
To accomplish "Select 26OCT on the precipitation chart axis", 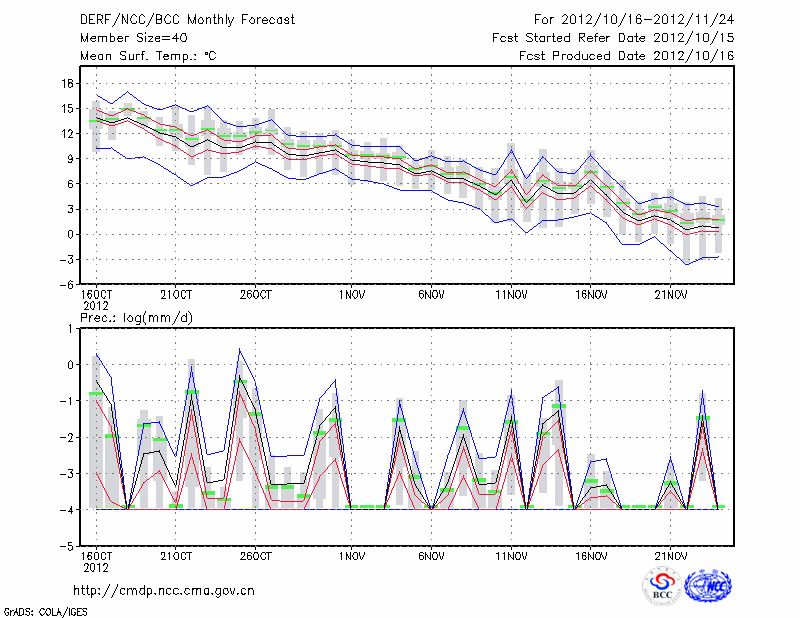I will [255, 556].
